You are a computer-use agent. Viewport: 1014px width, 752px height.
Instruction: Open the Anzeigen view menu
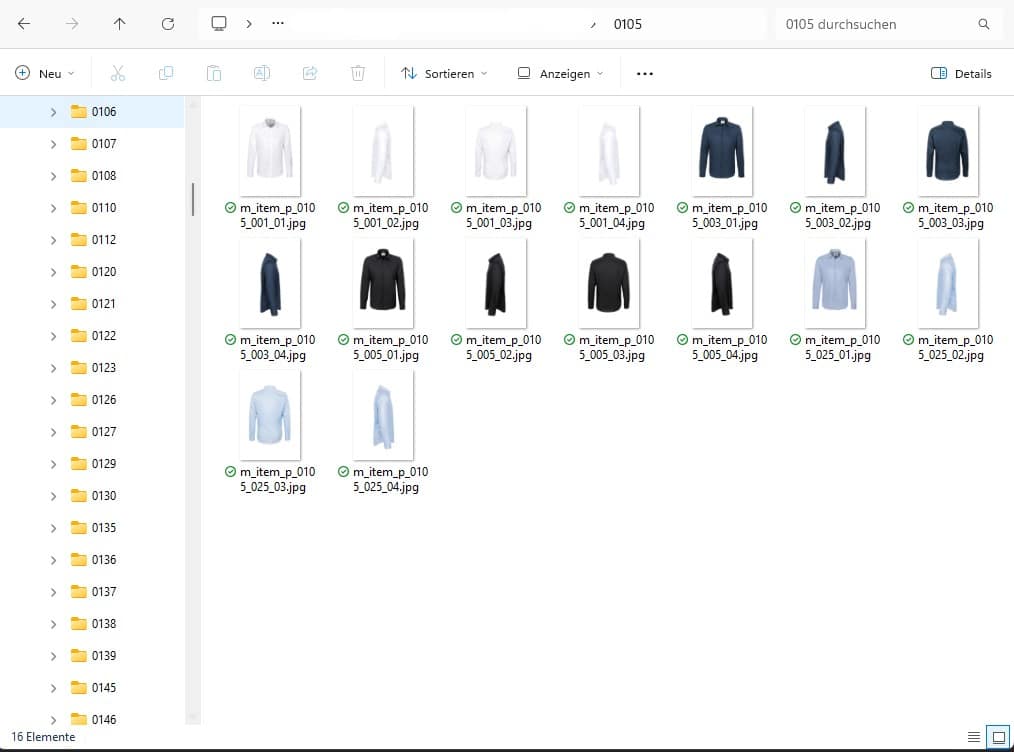pyautogui.click(x=560, y=73)
